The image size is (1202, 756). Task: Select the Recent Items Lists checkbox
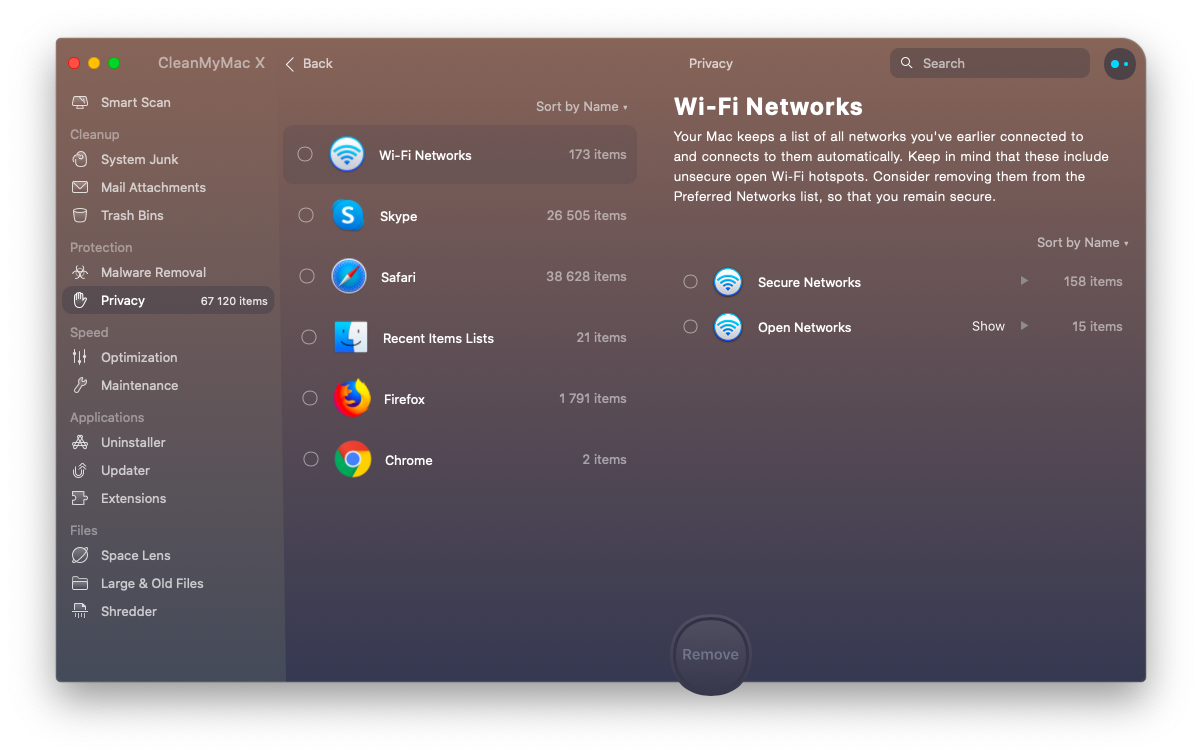[309, 337]
